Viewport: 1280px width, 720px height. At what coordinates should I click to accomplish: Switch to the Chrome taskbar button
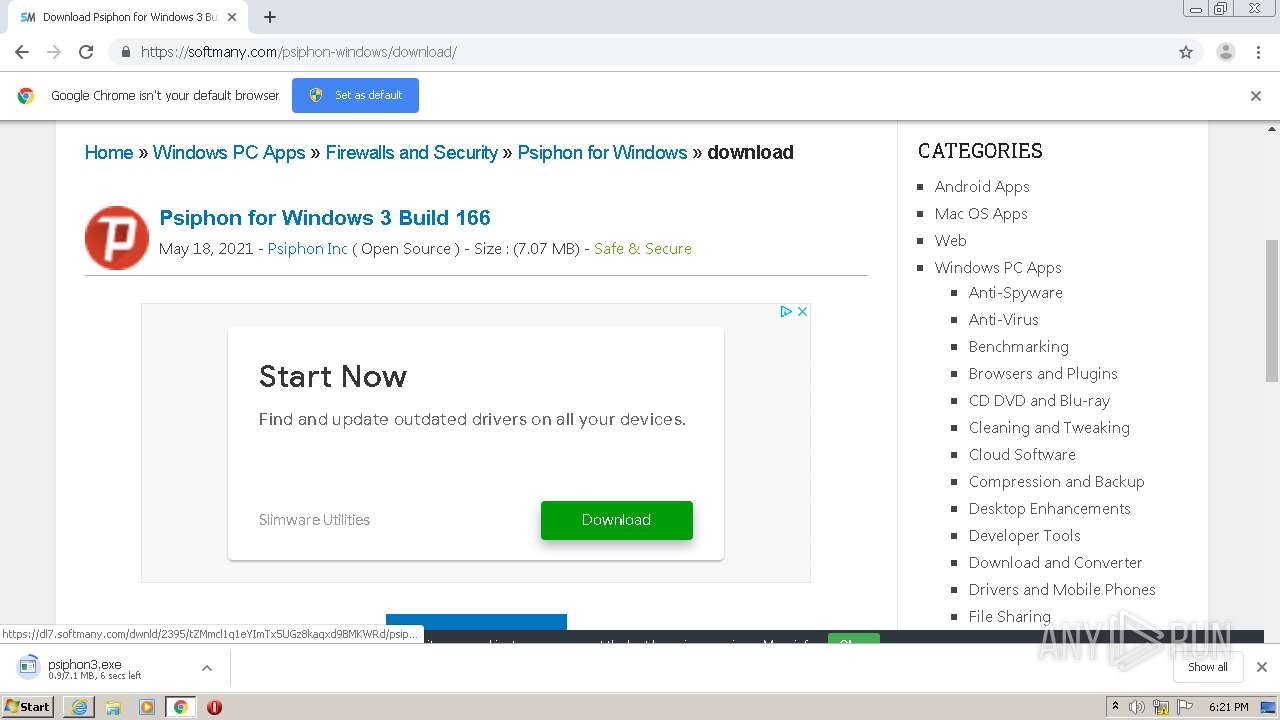coord(180,707)
